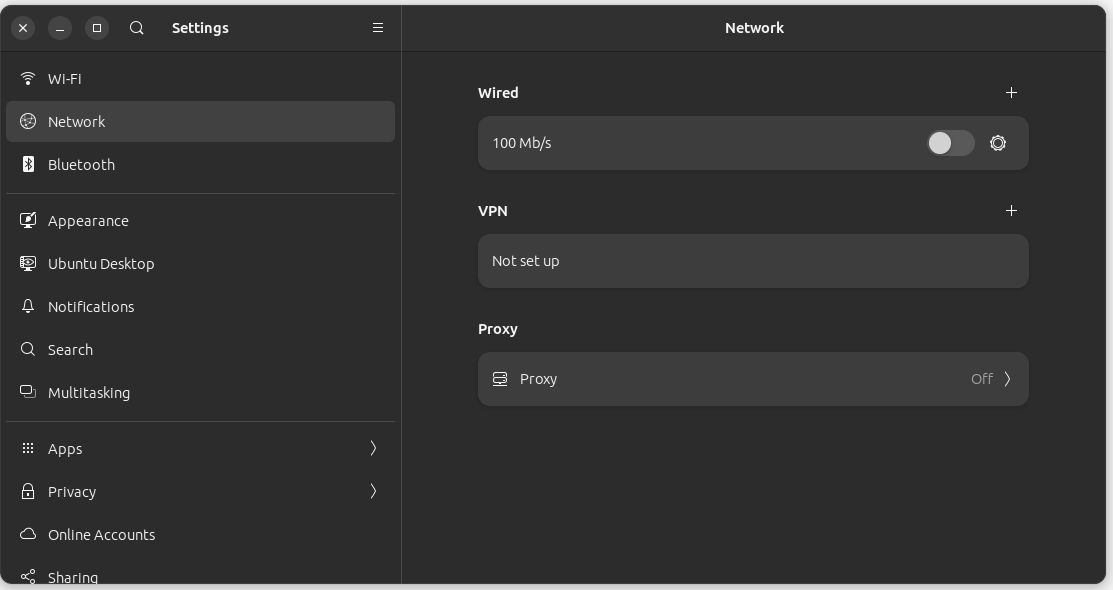Select Wi-Fi in the sidebar
1113x590 pixels.
coord(200,79)
